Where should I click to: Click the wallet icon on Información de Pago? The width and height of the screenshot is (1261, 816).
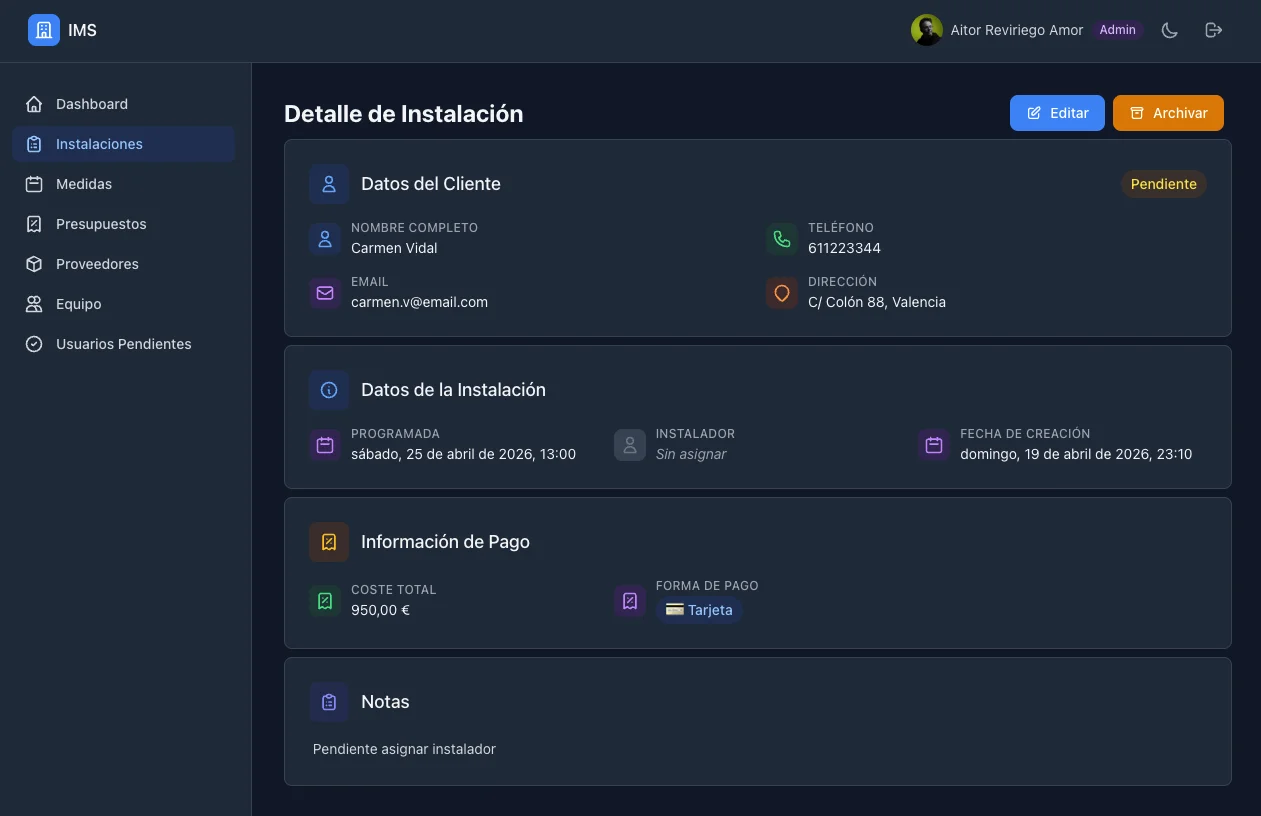click(329, 541)
